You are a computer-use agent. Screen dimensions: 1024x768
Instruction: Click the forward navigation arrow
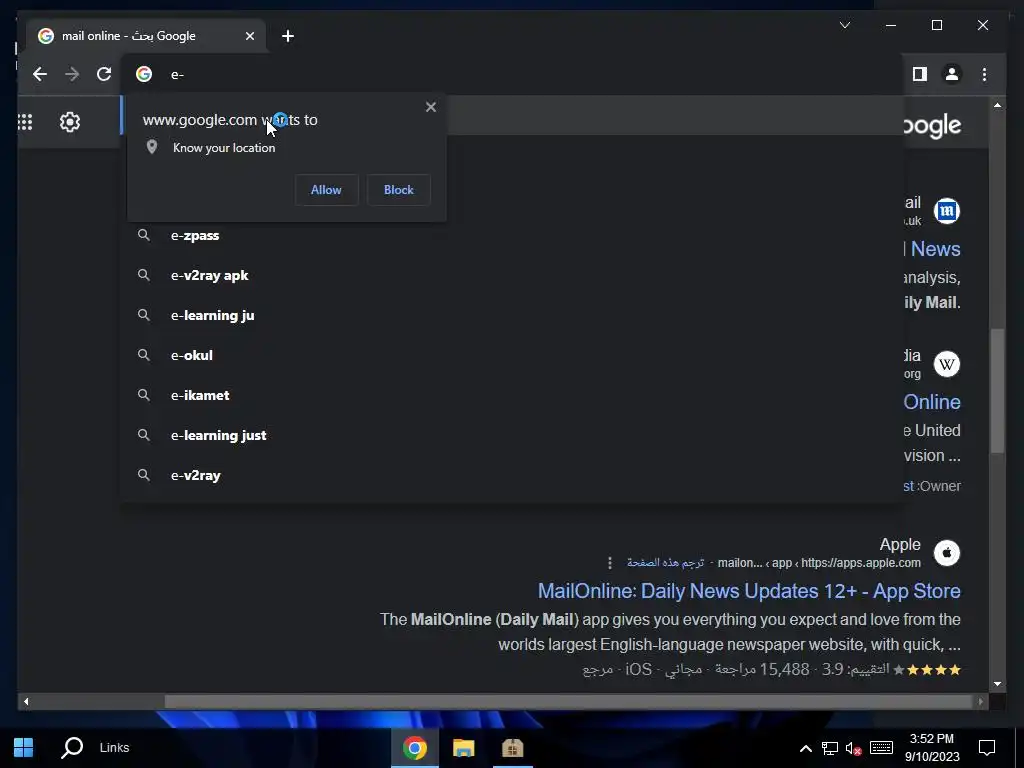point(72,74)
